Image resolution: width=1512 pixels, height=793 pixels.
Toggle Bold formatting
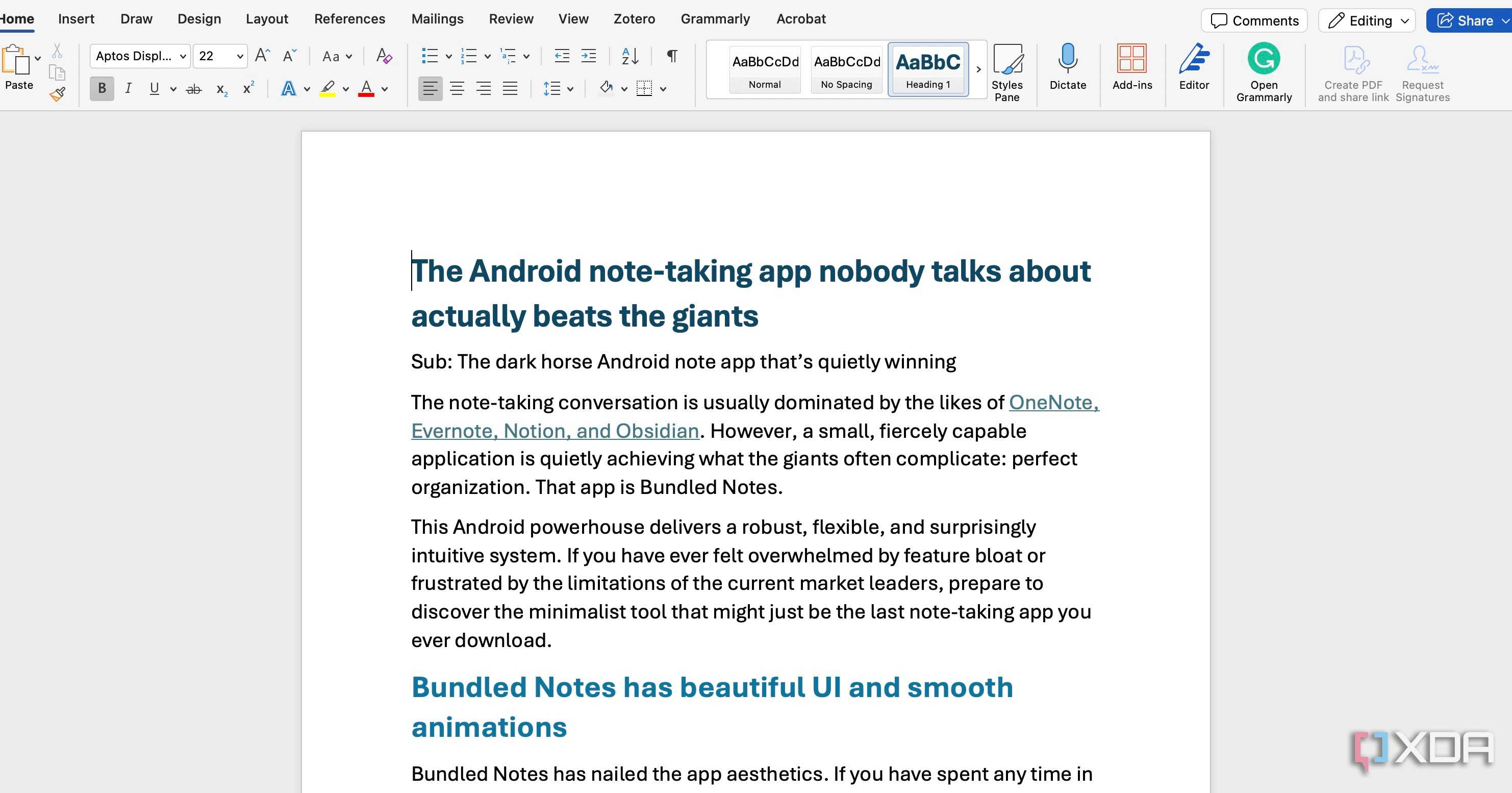tap(102, 89)
